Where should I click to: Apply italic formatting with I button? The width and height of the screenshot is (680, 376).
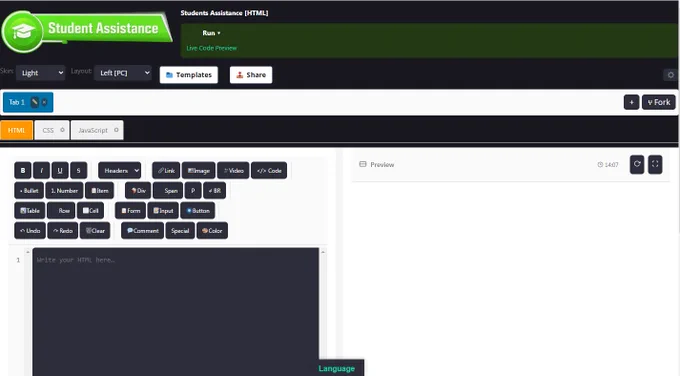[x=42, y=170]
